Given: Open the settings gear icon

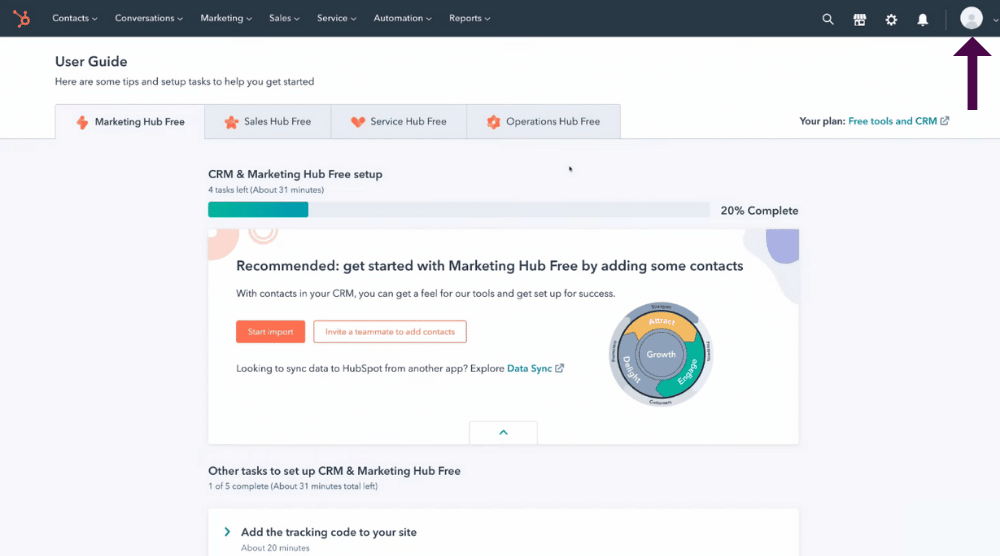Looking at the screenshot, I should click(x=891, y=19).
